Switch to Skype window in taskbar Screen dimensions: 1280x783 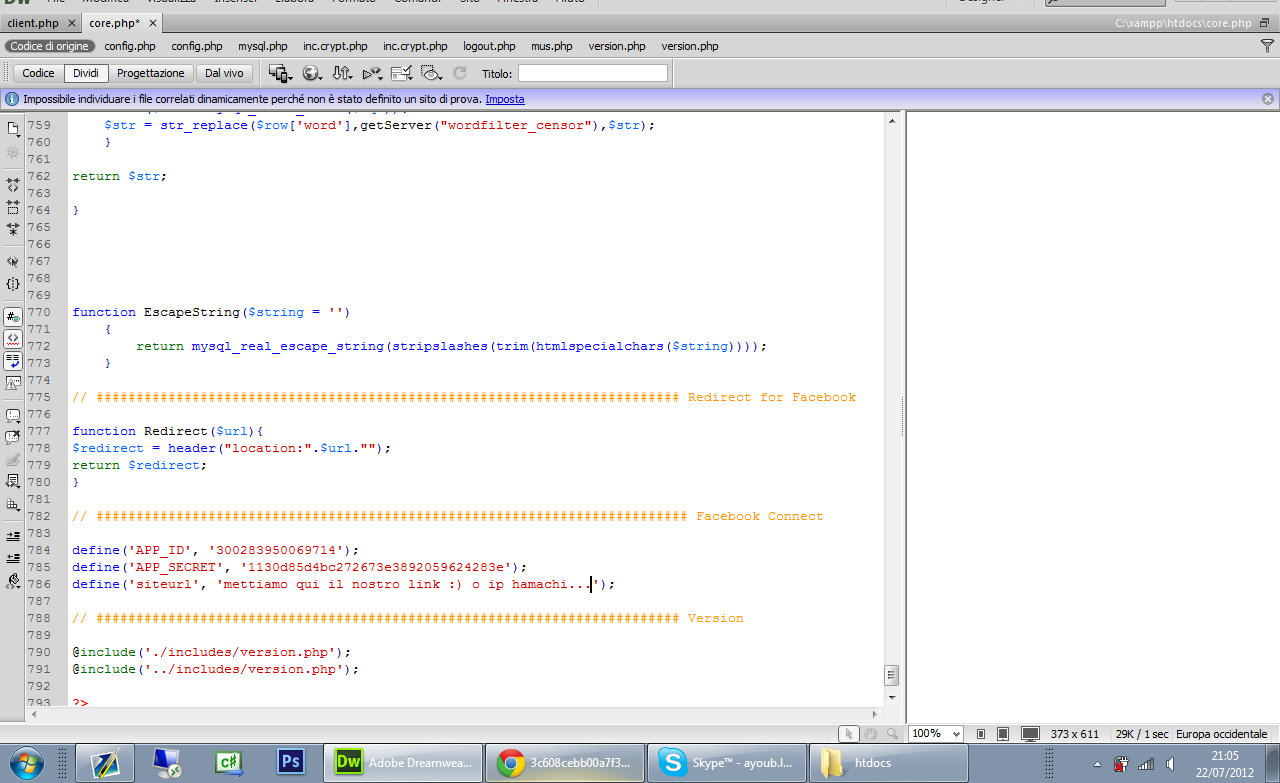pyautogui.click(x=725, y=763)
